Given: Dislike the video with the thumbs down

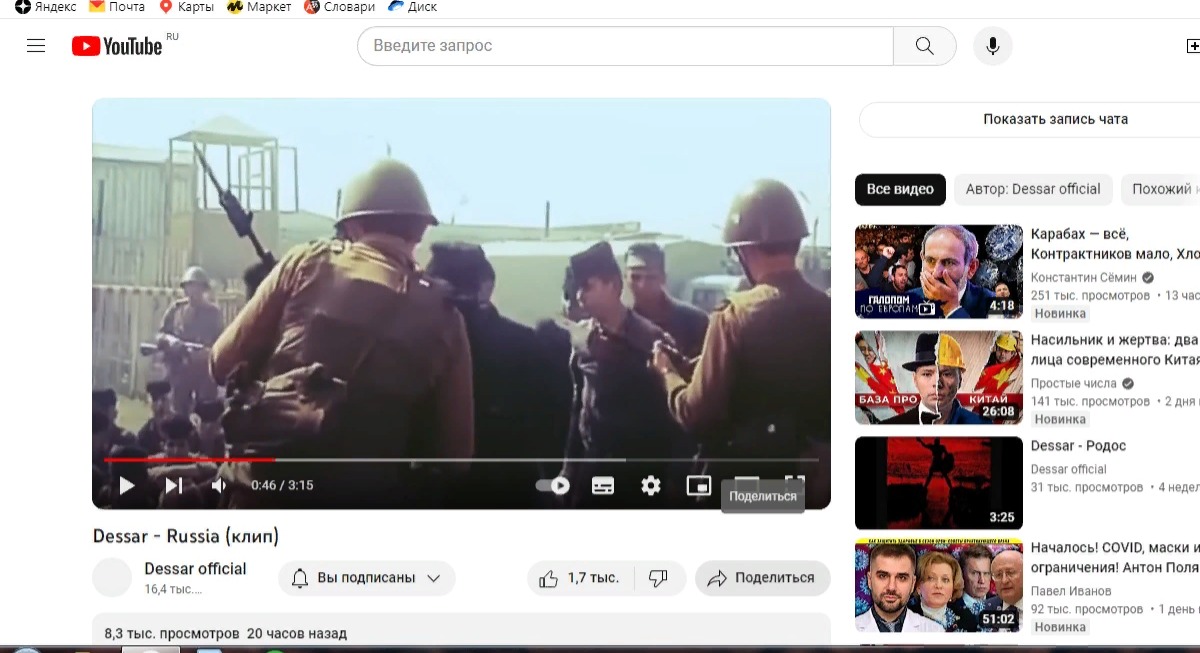Looking at the screenshot, I should point(659,578).
